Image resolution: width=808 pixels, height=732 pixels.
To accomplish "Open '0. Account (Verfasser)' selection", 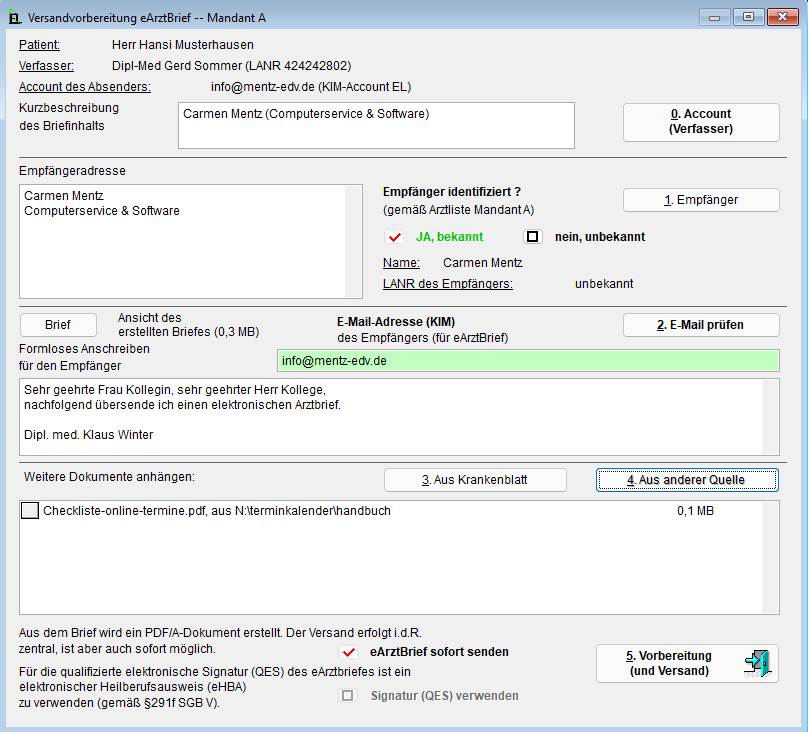I will pos(700,122).
